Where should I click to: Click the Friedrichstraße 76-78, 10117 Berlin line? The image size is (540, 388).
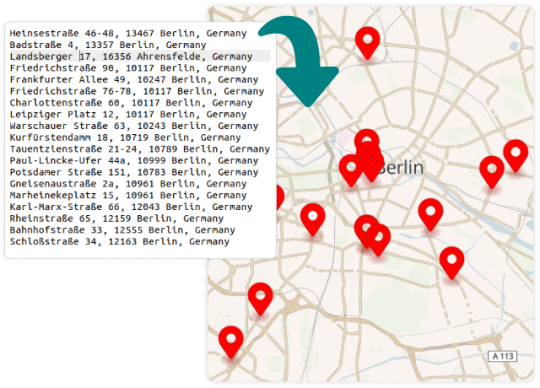point(137,91)
